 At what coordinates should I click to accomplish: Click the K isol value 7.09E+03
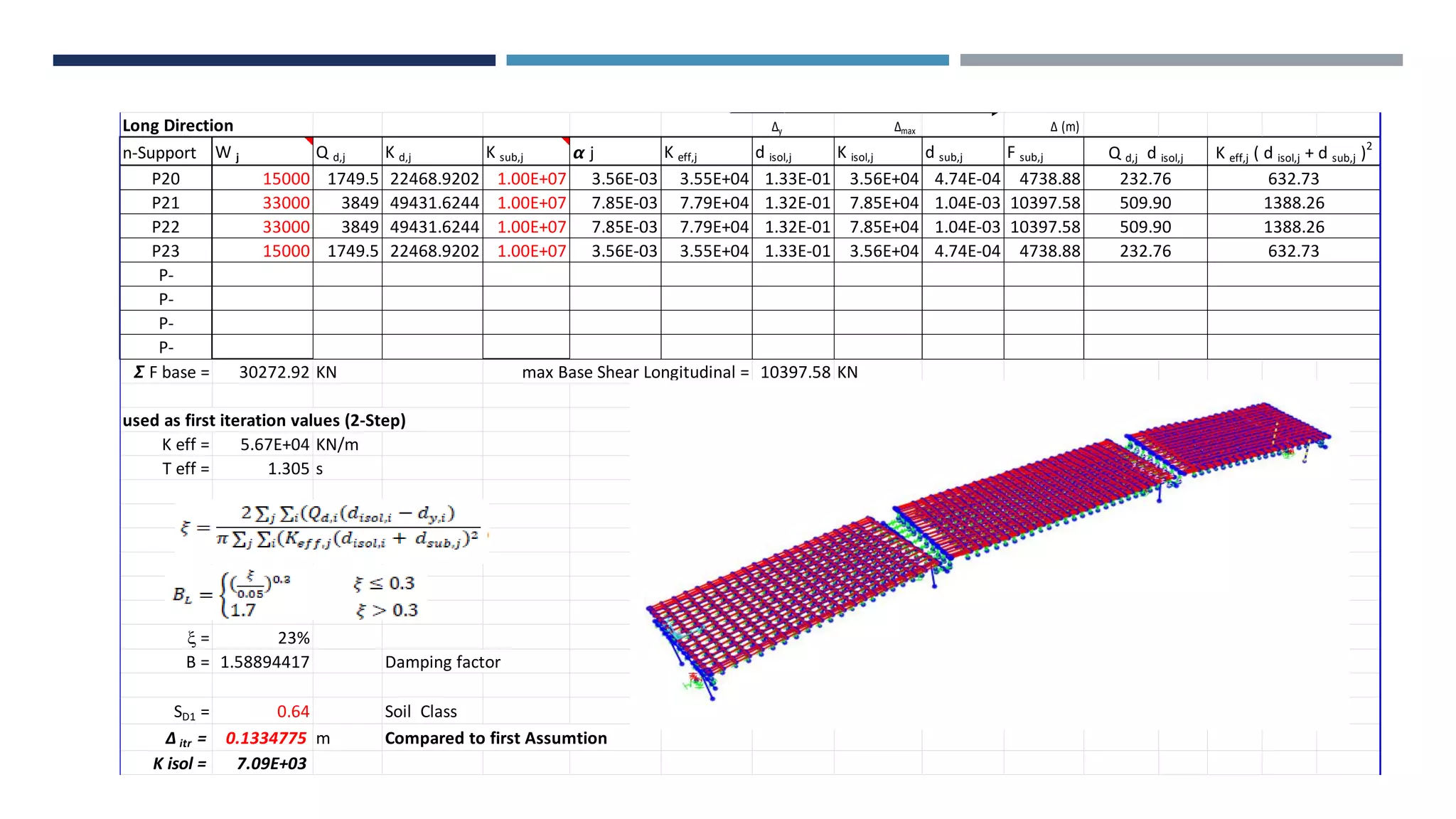click(x=271, y=764)
